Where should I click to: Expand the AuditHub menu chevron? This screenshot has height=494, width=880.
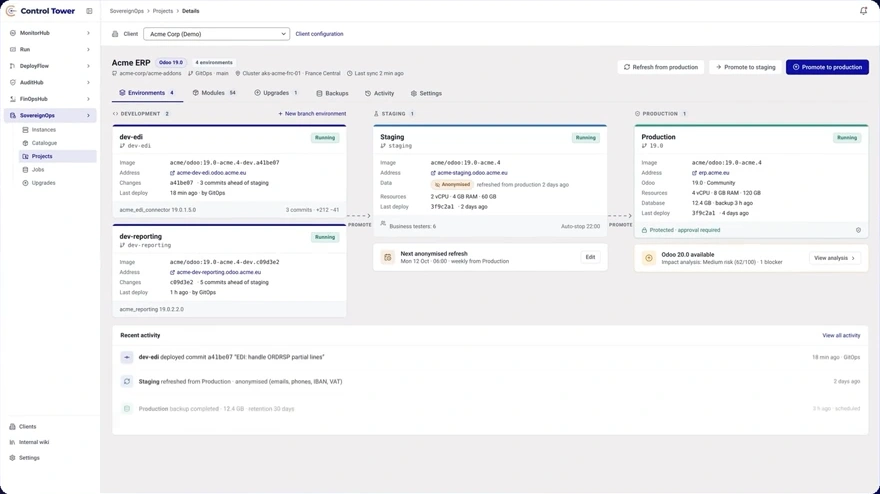[x=88, y=83]
